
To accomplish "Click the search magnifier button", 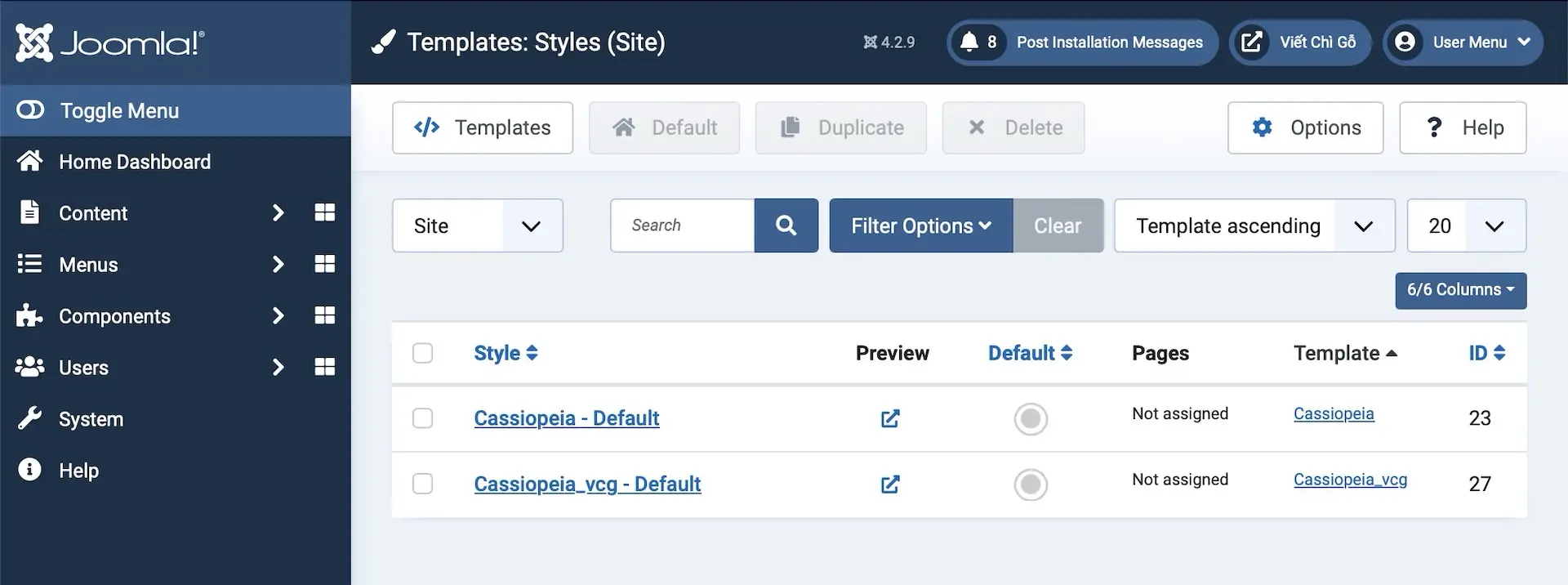I will 786,226.
